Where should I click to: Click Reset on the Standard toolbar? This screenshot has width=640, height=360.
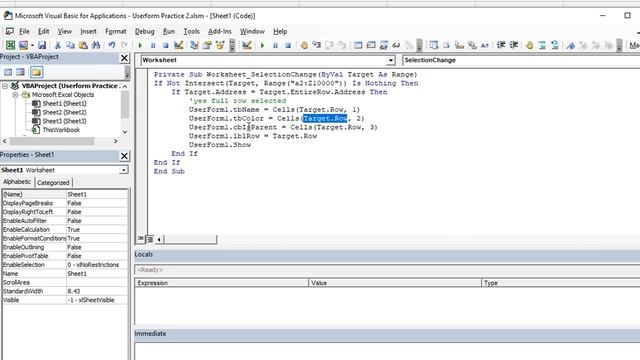(165, 45)
